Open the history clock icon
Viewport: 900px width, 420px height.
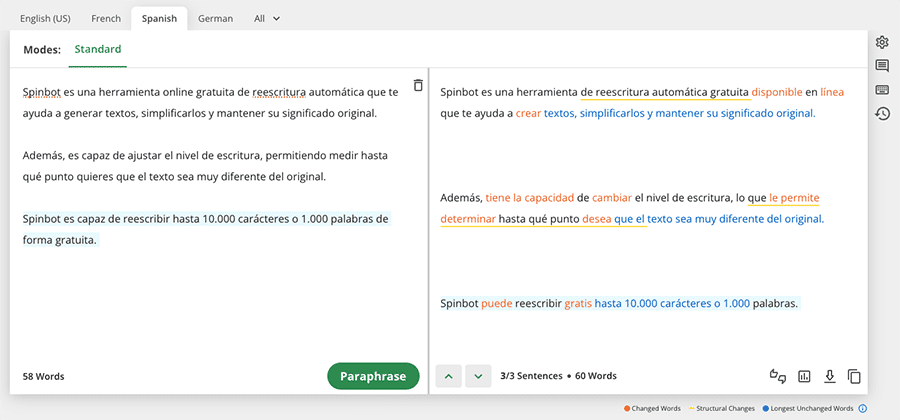tap(882, 114)
